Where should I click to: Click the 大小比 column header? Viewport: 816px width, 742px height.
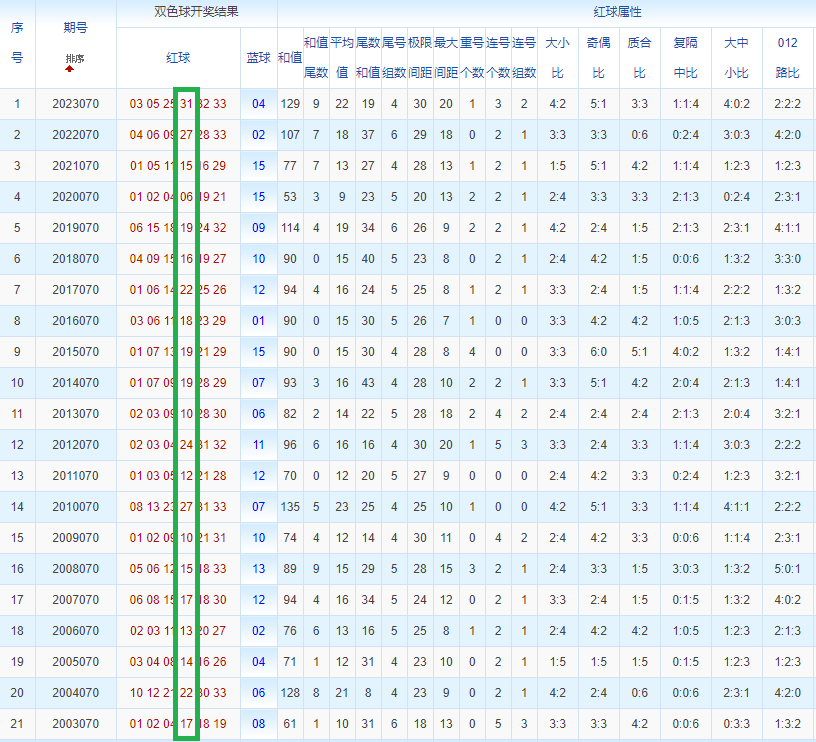557,58
